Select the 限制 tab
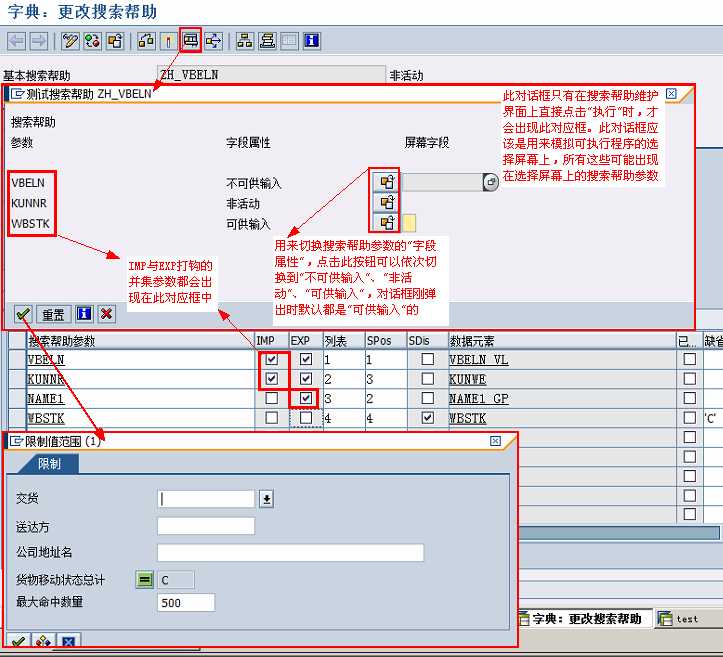Screen dimensions: 723x657 [x=48, y=464]
